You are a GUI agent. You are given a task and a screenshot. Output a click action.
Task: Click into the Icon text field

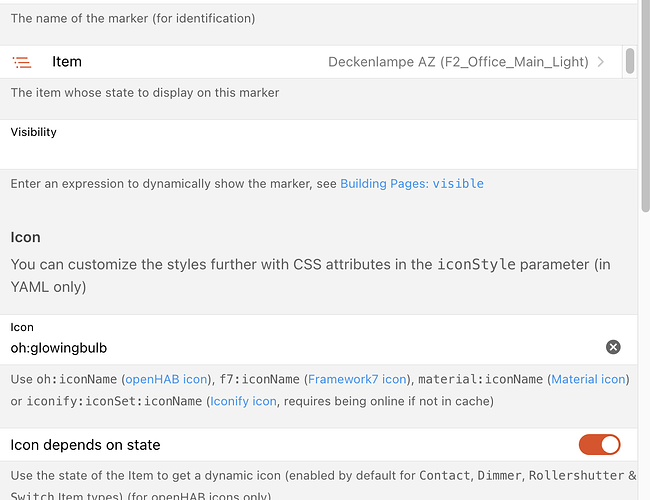[300, 348]
